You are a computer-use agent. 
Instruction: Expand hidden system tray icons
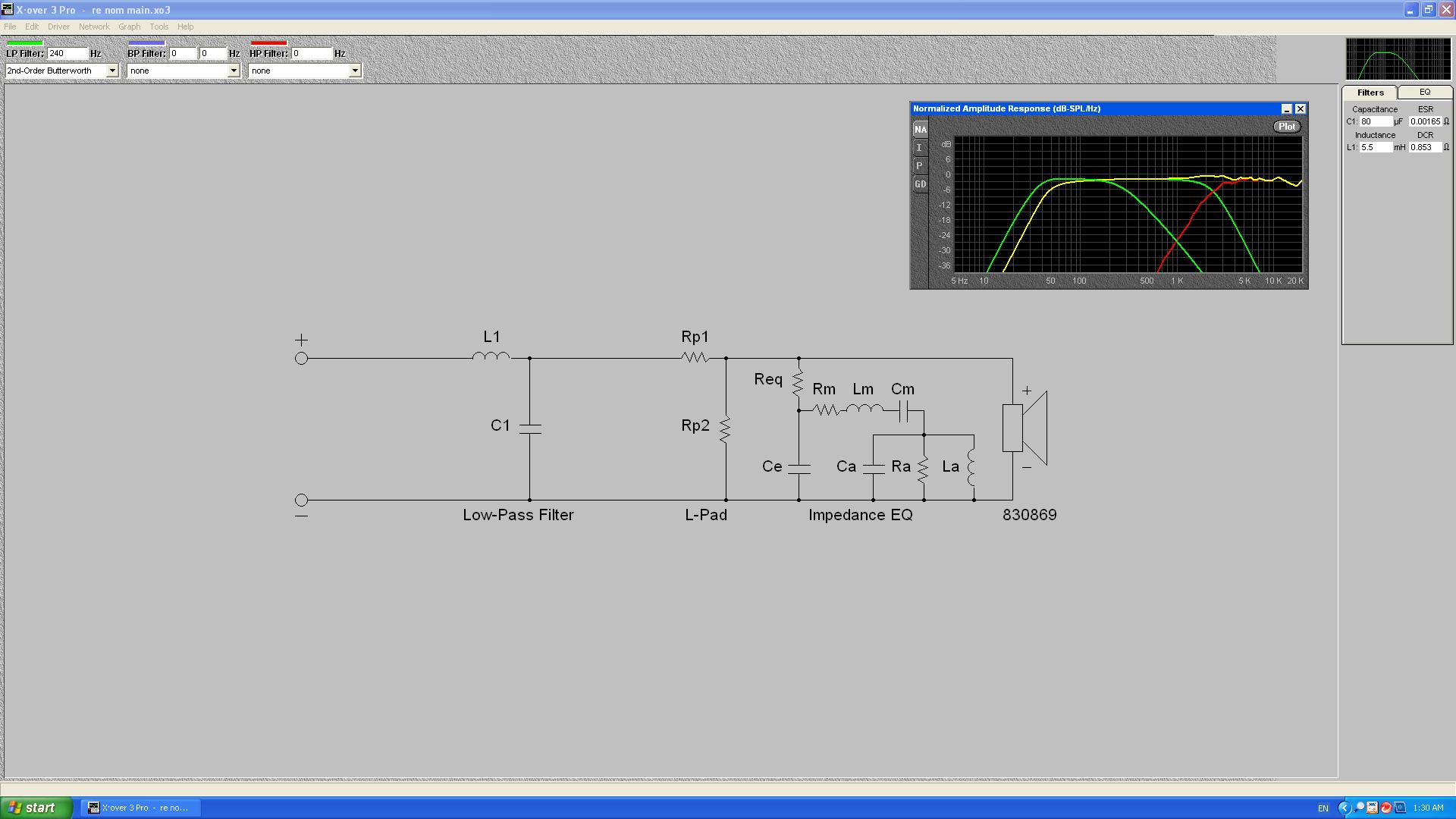1345,808
